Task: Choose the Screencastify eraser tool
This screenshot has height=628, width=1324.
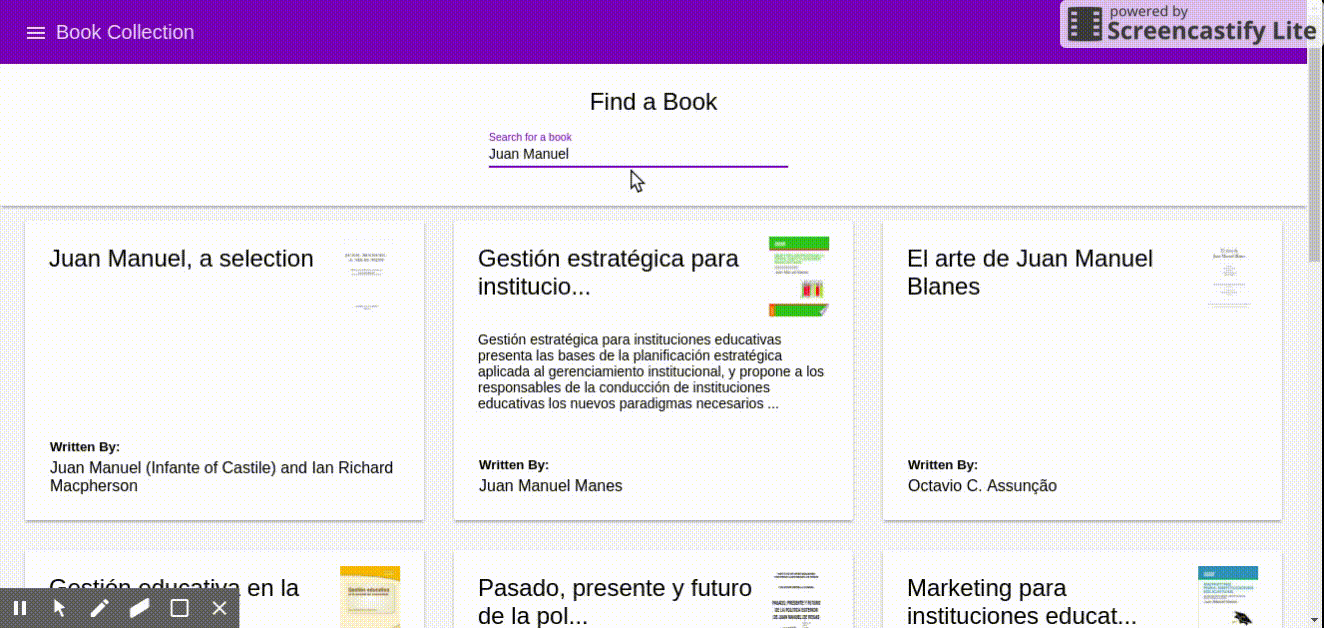Action: tap(140, 608)
